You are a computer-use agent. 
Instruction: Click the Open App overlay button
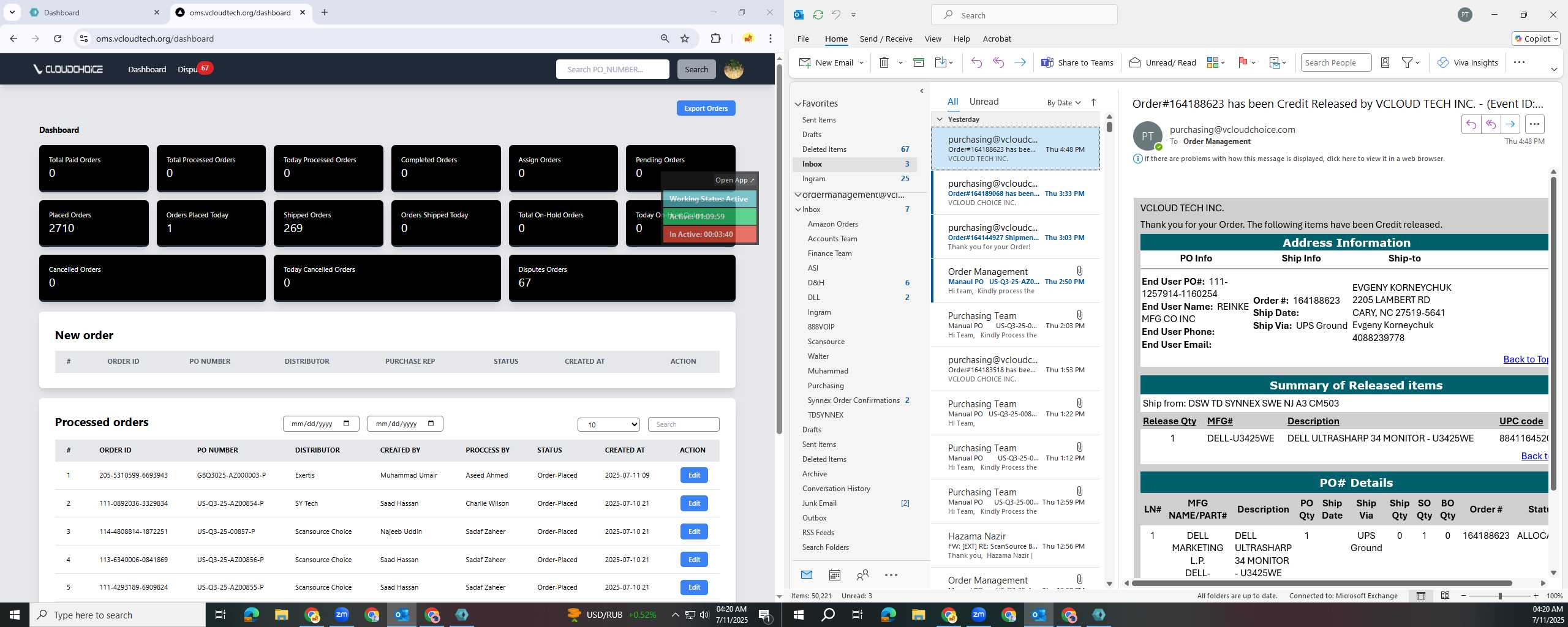[x=735, y=180]
